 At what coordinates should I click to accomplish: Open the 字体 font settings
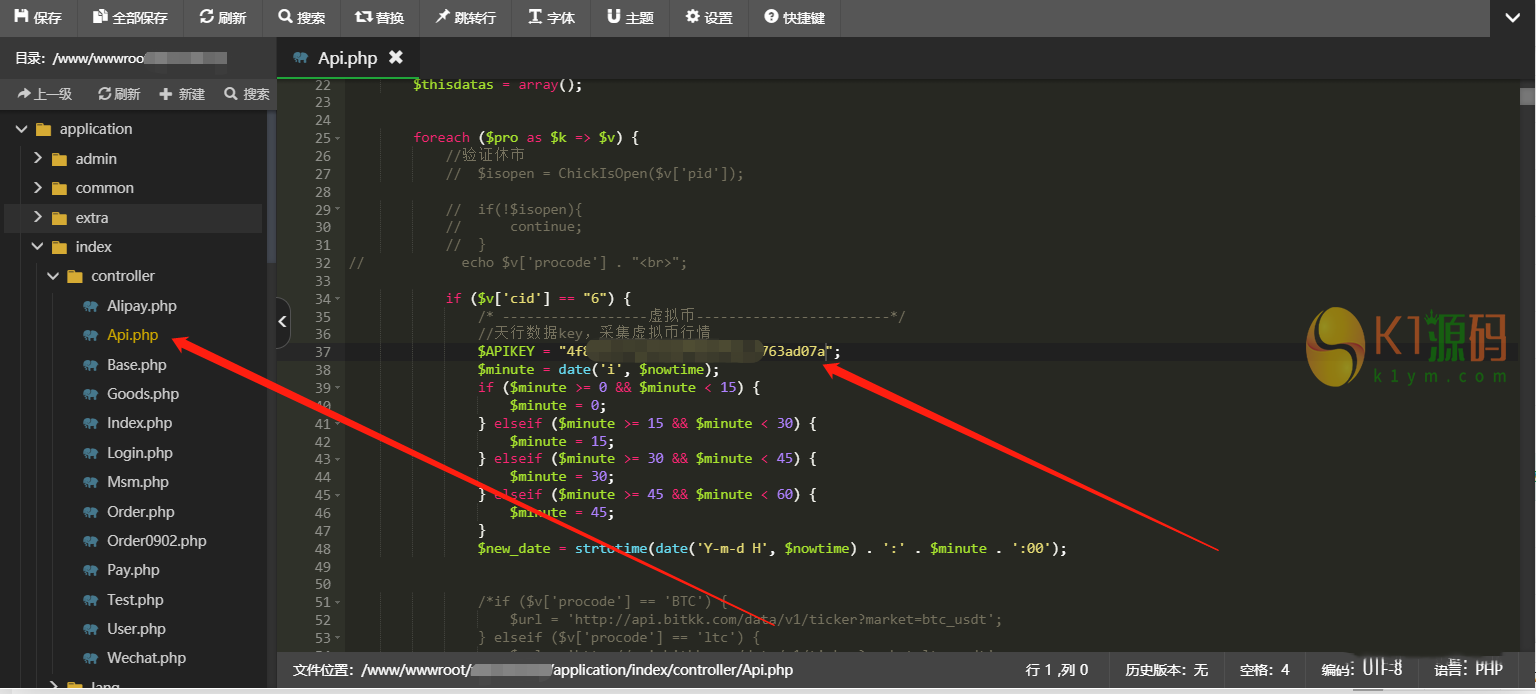536,17
